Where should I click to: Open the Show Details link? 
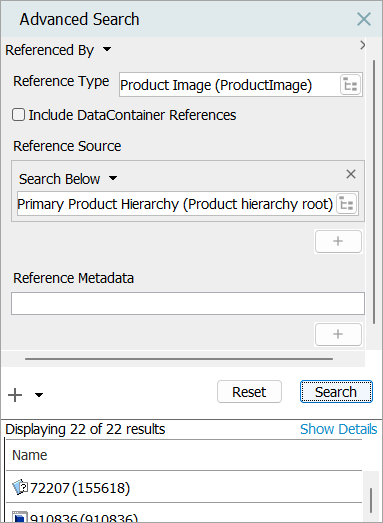338,429
